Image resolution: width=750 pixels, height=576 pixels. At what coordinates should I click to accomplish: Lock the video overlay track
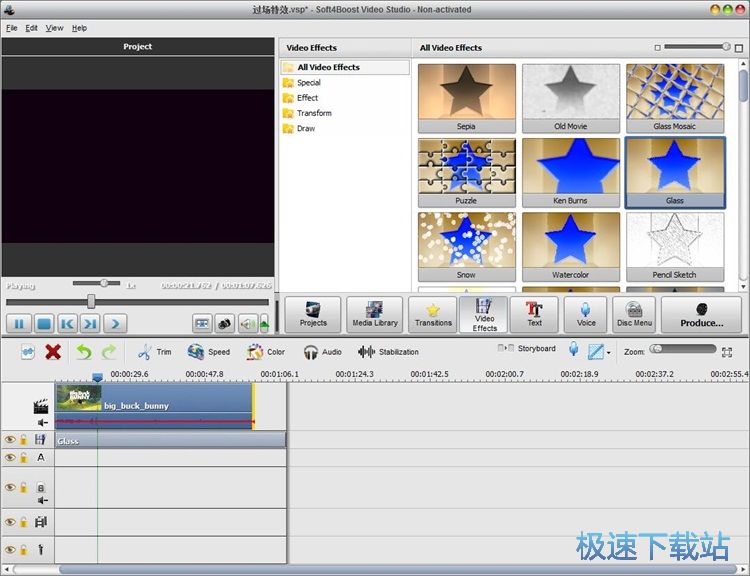pos(23,522)
